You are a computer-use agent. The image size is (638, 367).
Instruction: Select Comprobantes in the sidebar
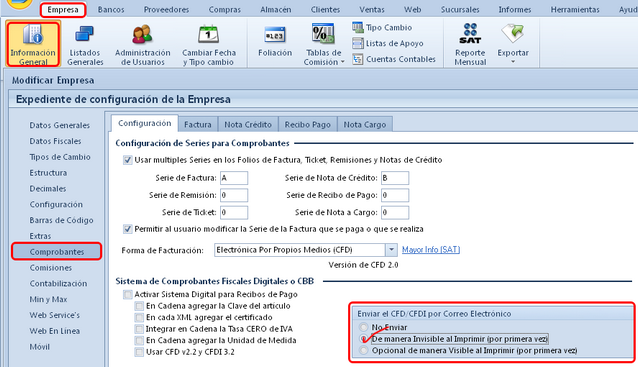(x=57, y=251)
